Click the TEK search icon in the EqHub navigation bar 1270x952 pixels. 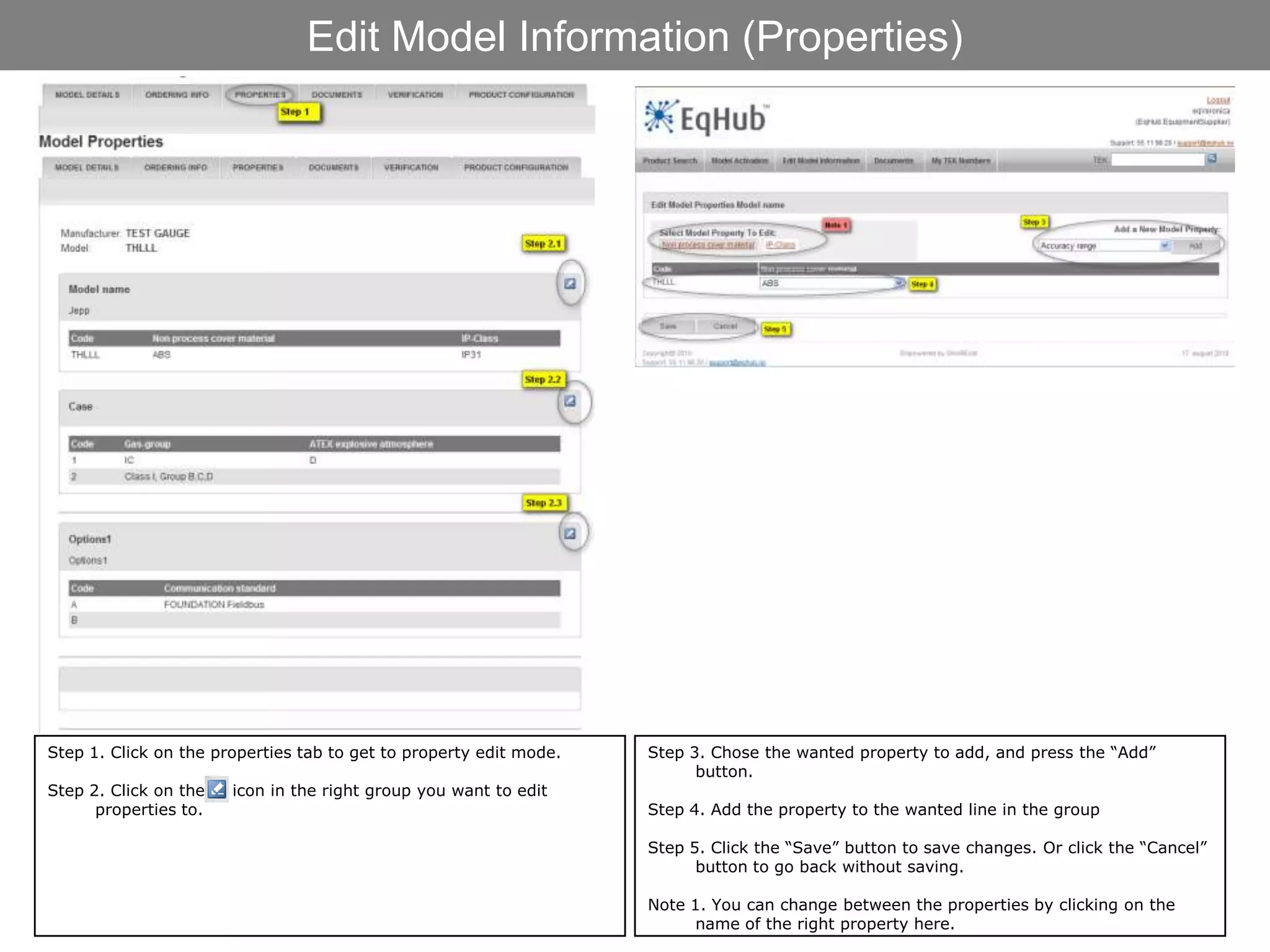coord(1211,159)
